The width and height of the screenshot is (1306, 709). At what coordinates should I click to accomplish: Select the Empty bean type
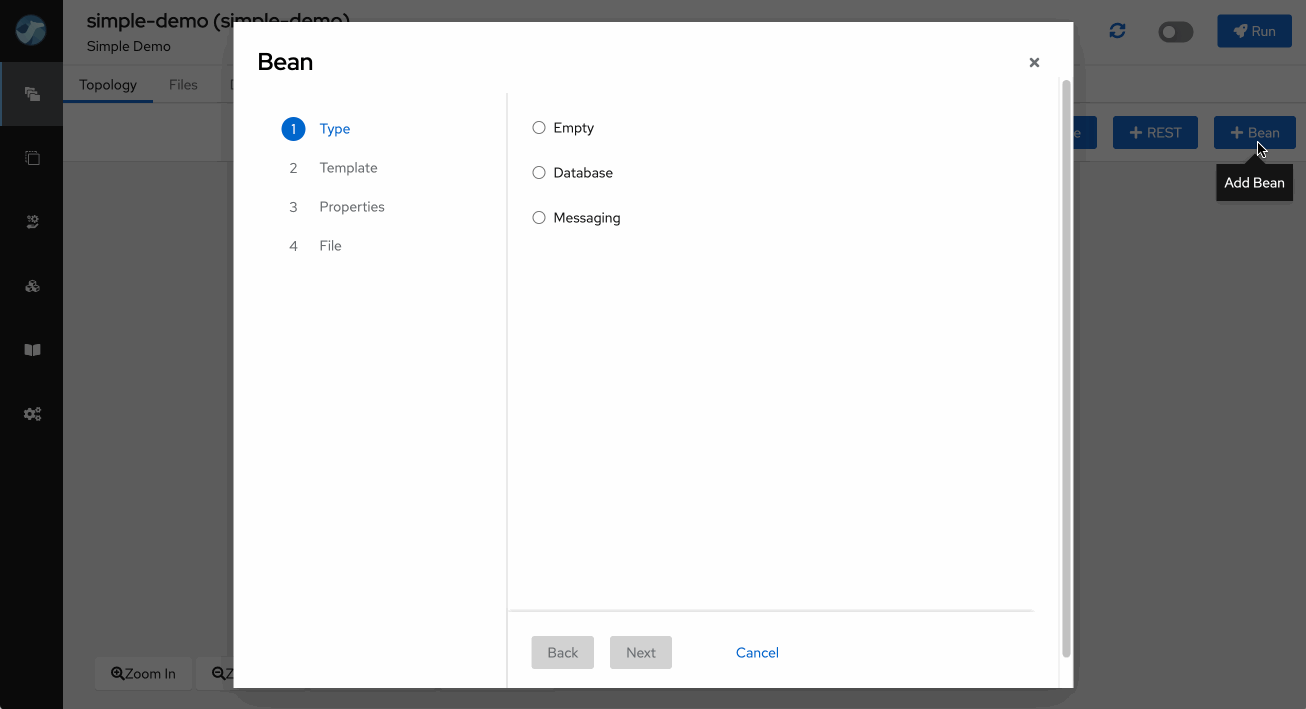pyautogui.click(x=539, y=128)
